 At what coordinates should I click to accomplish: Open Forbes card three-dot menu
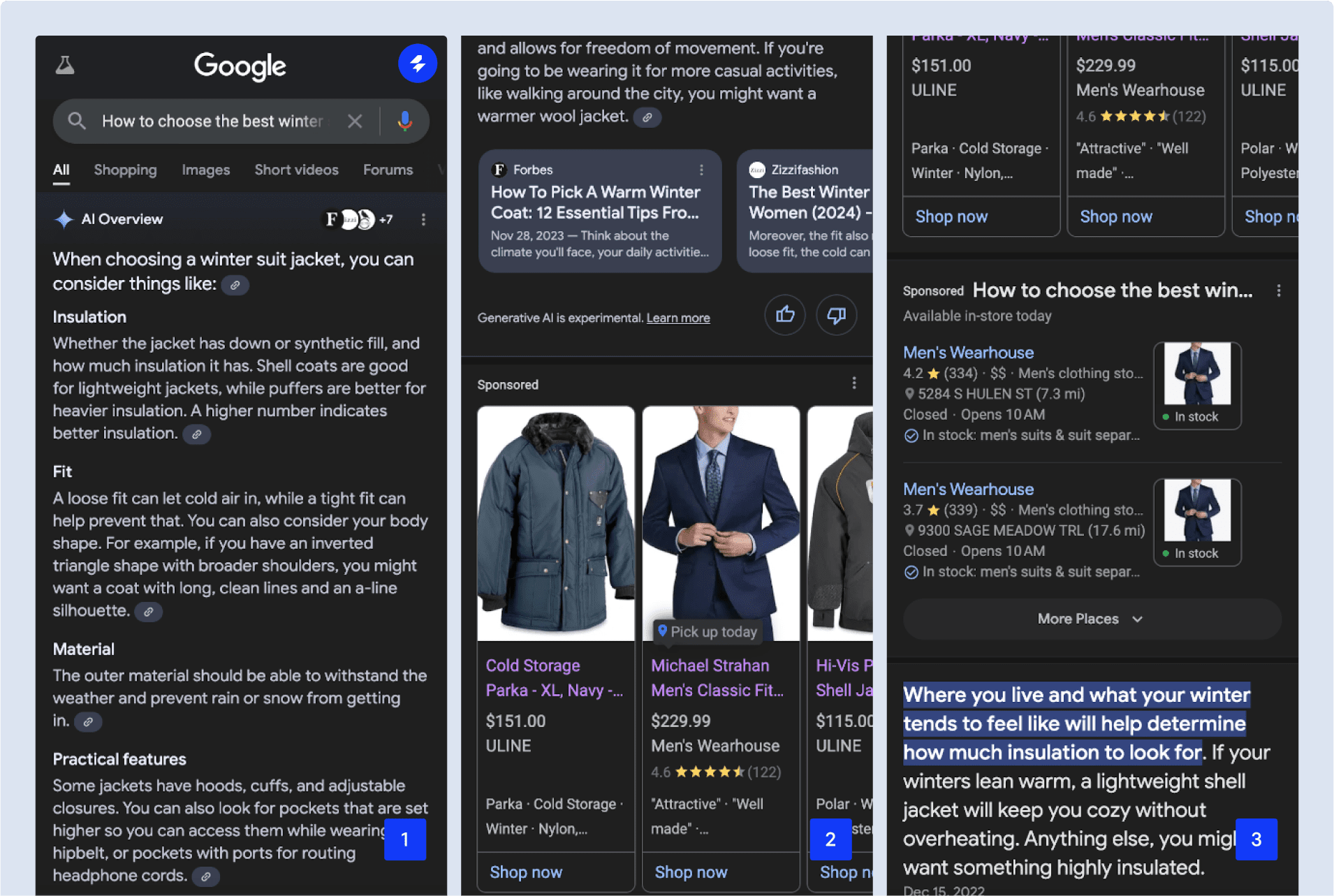pyautogui.click(x=701, y=170)
